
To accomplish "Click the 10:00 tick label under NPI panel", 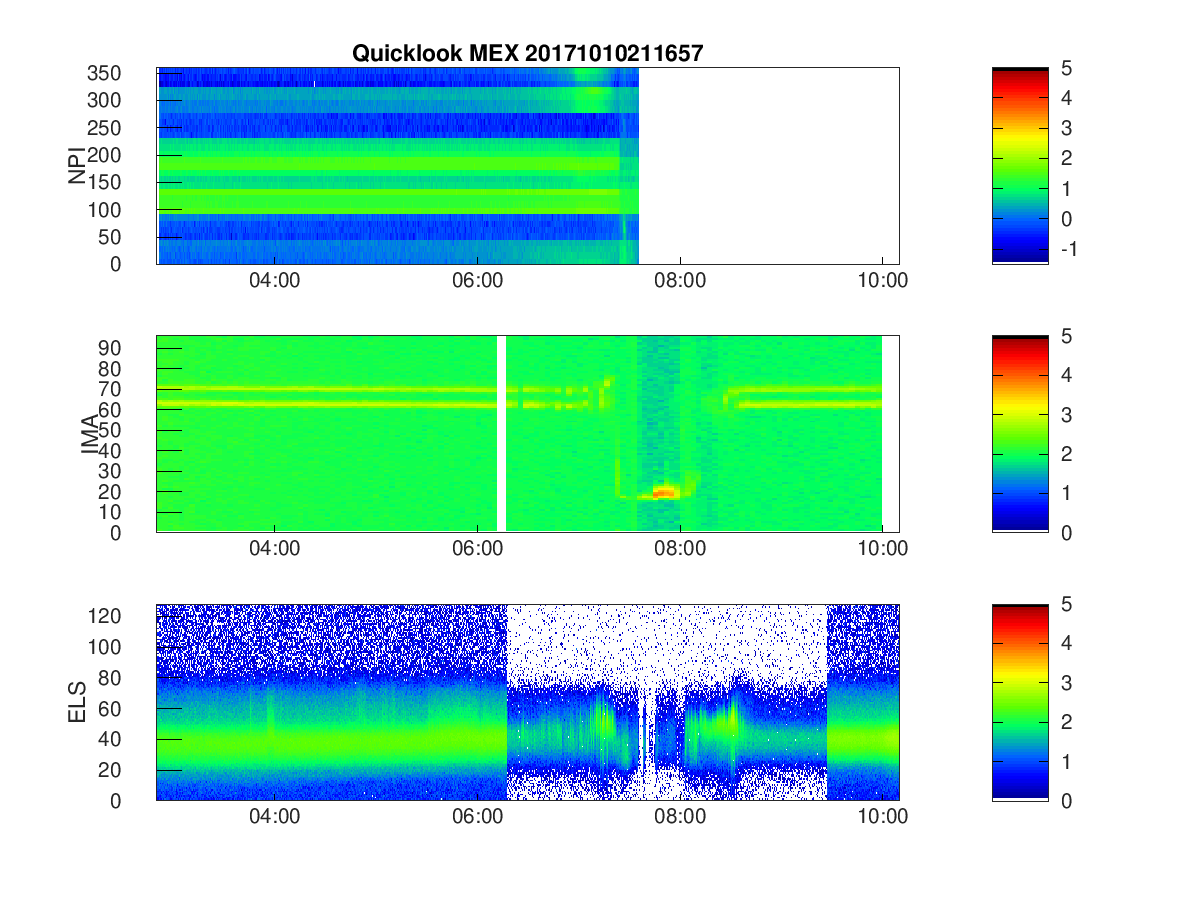I will click(882, 281).
